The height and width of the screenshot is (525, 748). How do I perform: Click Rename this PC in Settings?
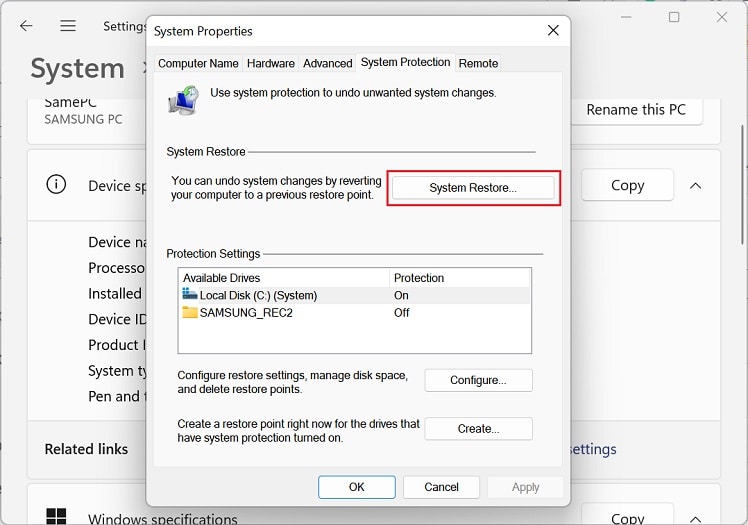pos(636,110)
